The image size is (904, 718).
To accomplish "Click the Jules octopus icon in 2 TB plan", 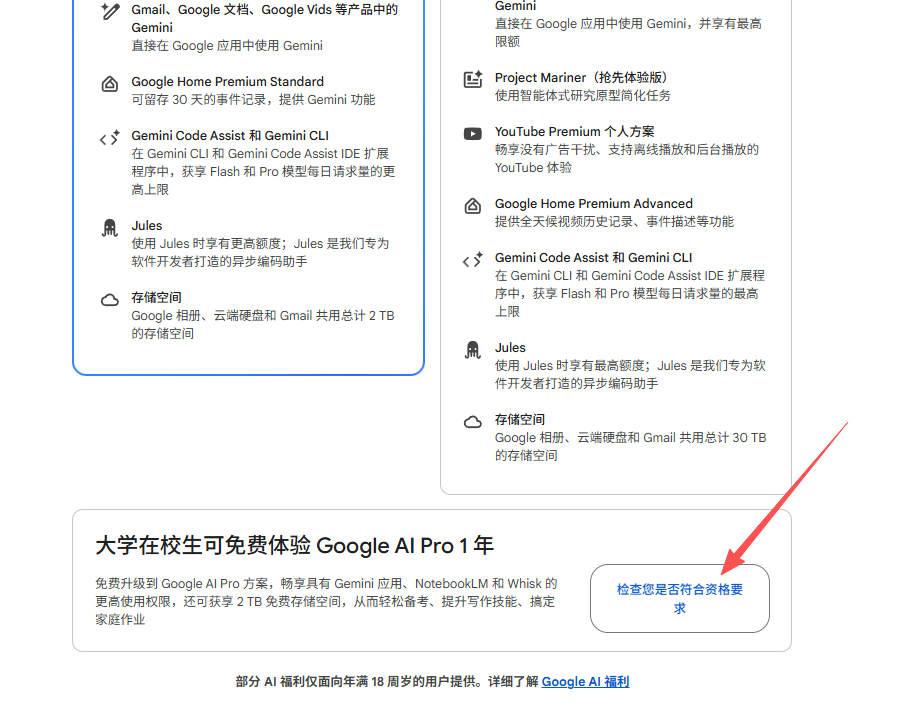I will [x=110, y=228].
